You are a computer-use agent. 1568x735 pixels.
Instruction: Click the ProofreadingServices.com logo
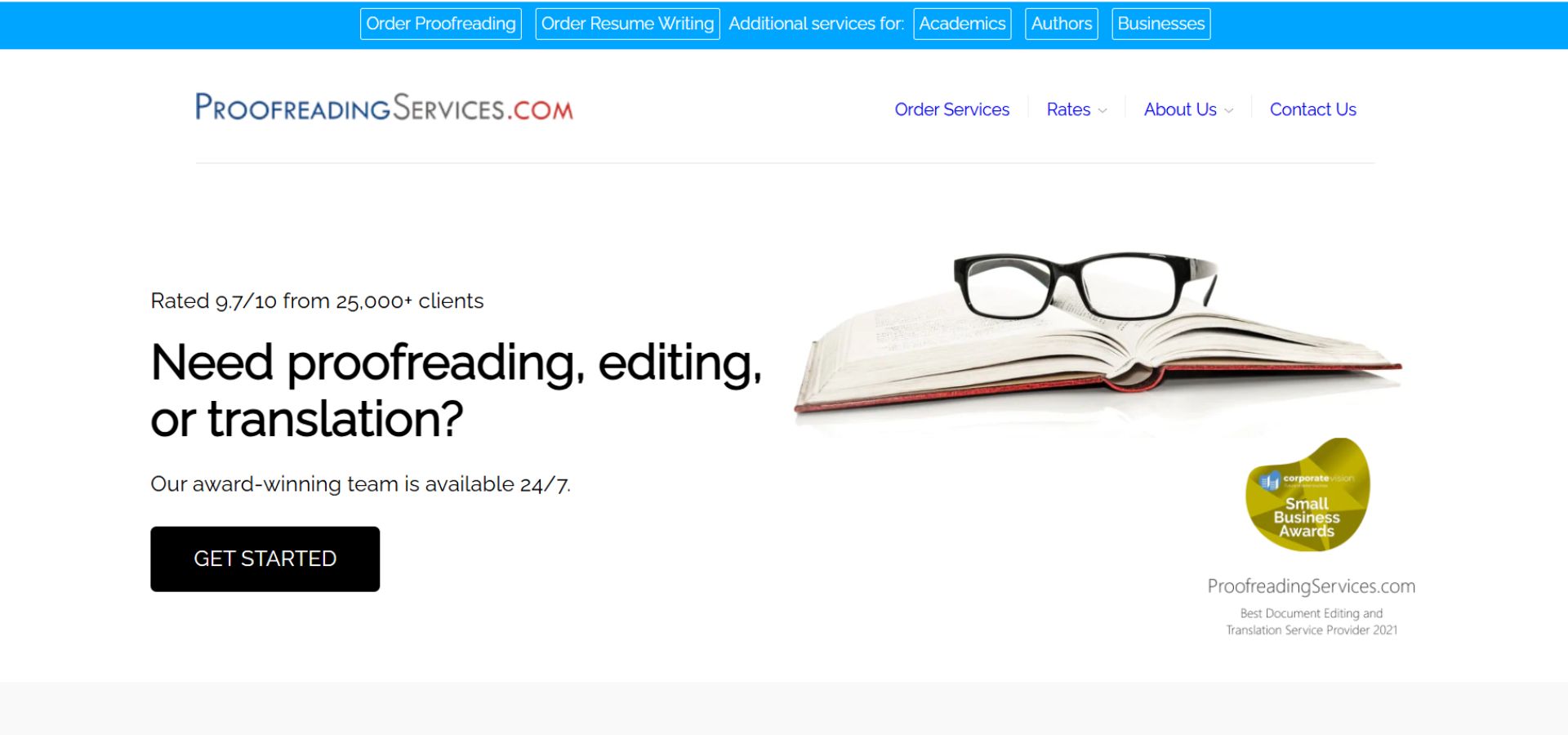[x=384, y=107]
